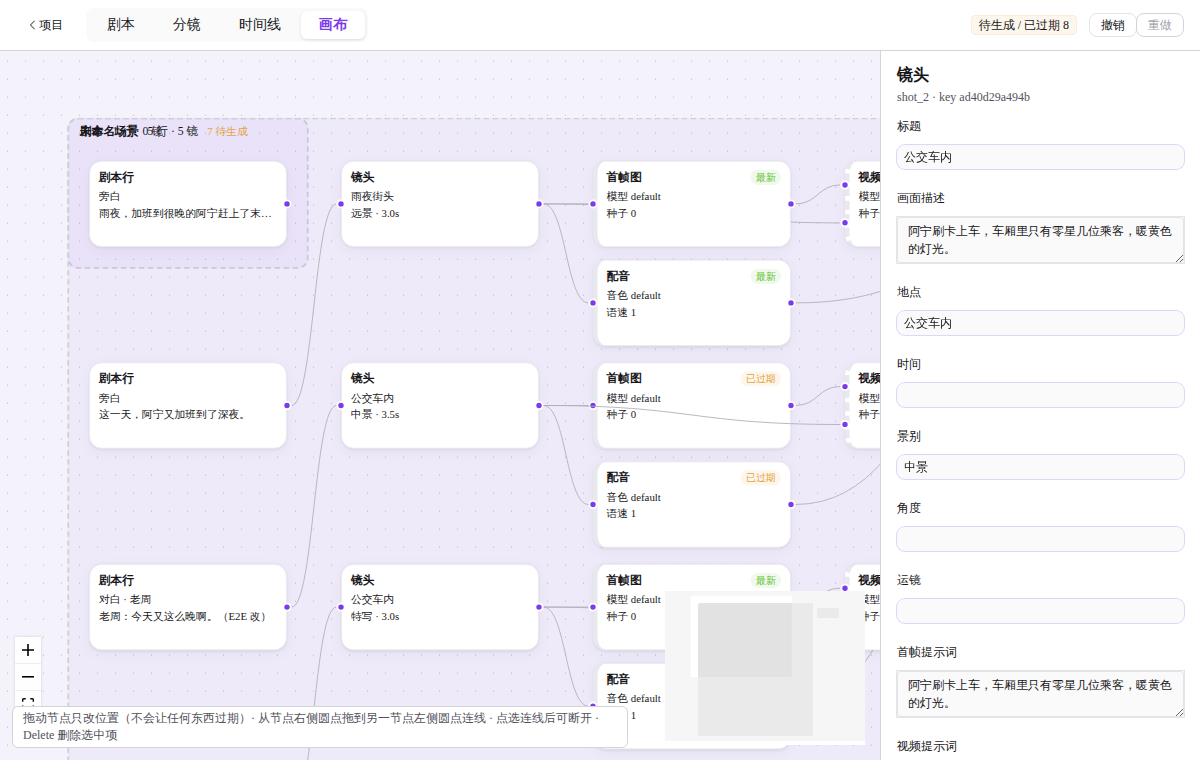Image resolution: width=1200 pixels, height=760 pixels.
Task: Switch to the 时间线 tab
Action: point(260,25)
